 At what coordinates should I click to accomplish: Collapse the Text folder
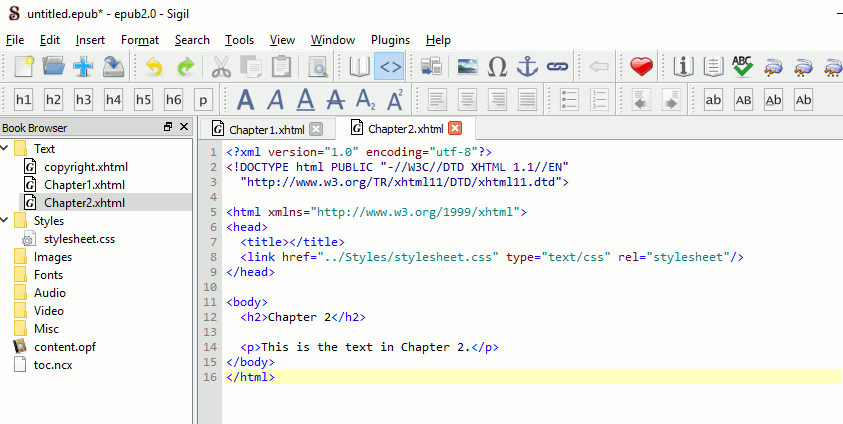coord(5,148)
